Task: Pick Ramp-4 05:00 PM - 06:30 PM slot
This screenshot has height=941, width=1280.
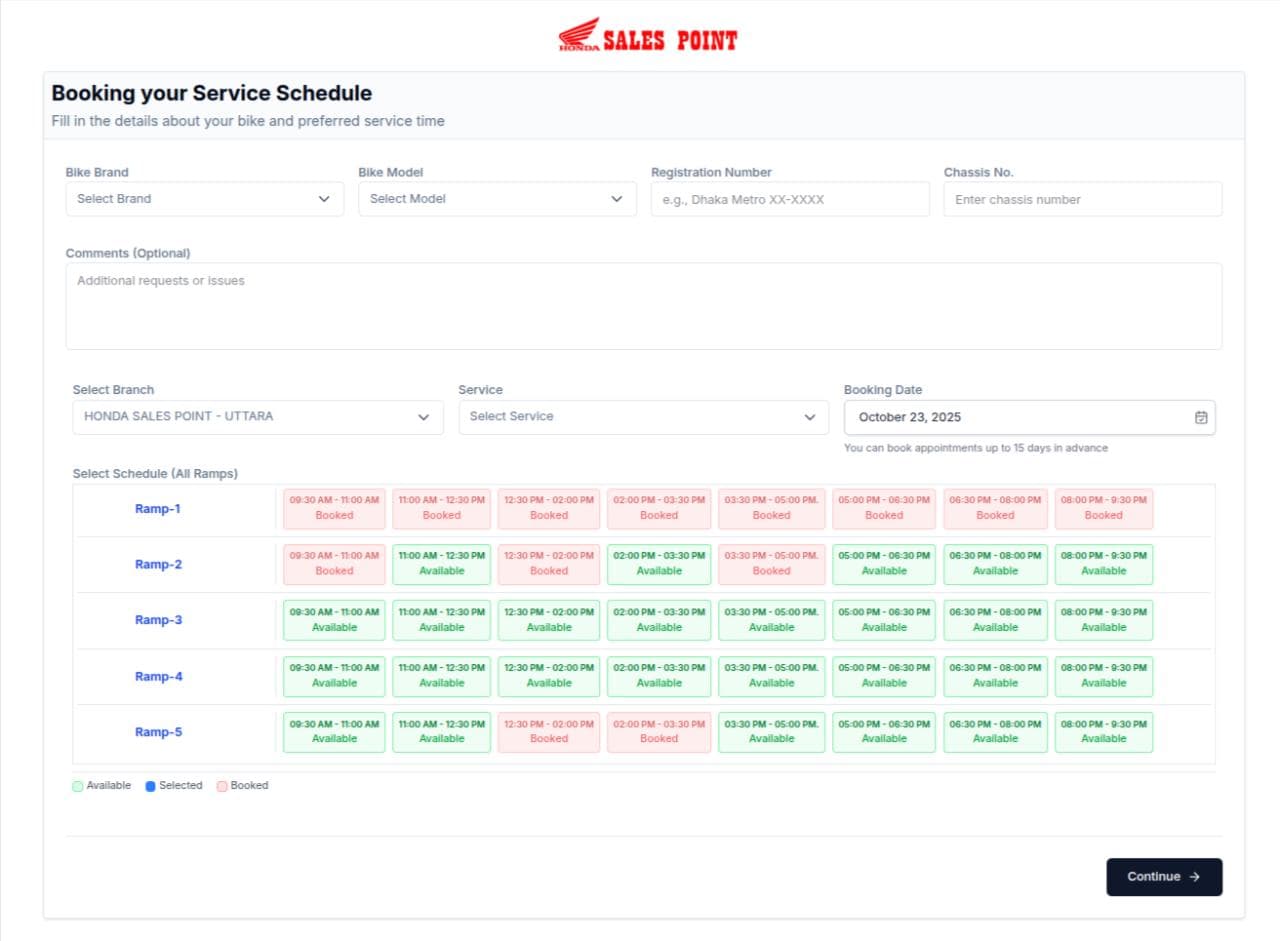Action: pyautogui.click(x=884, y=676)
